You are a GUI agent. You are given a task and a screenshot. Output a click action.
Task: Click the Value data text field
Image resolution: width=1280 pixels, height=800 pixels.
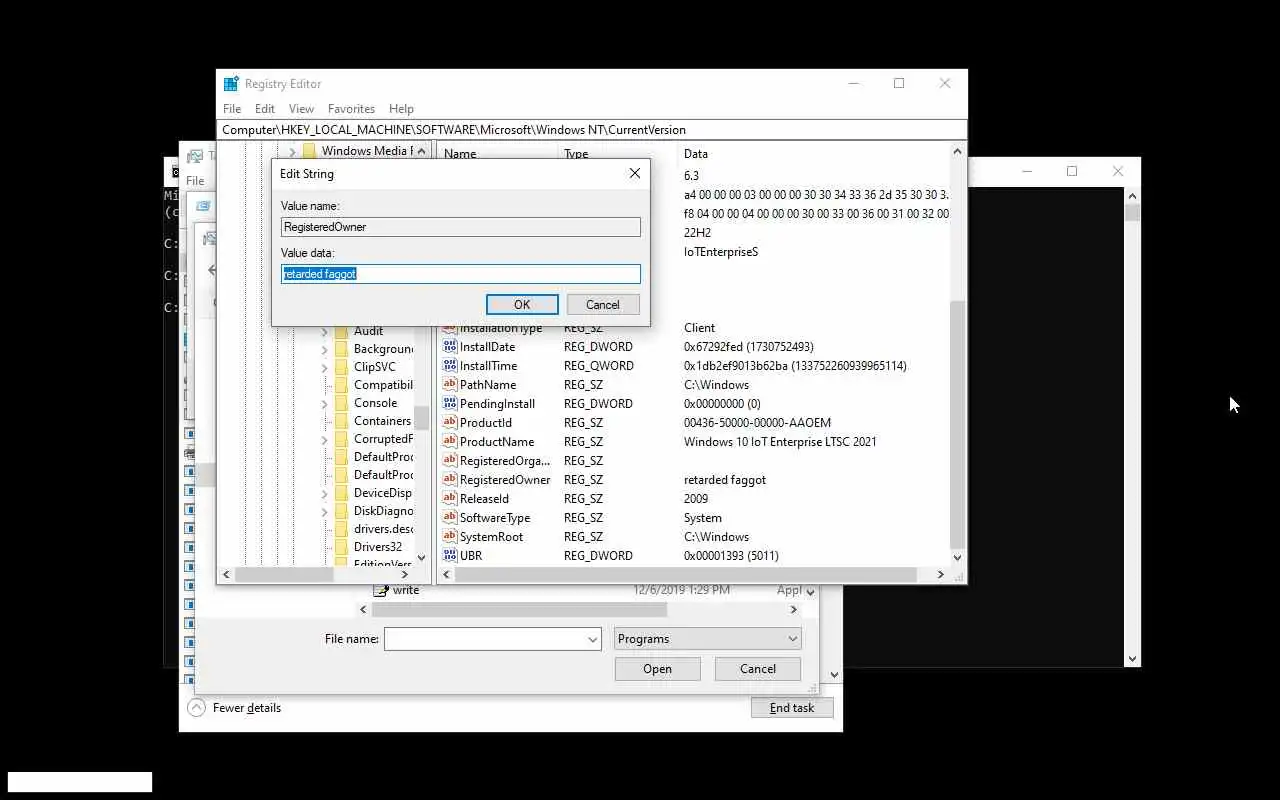tap(461, 274)
